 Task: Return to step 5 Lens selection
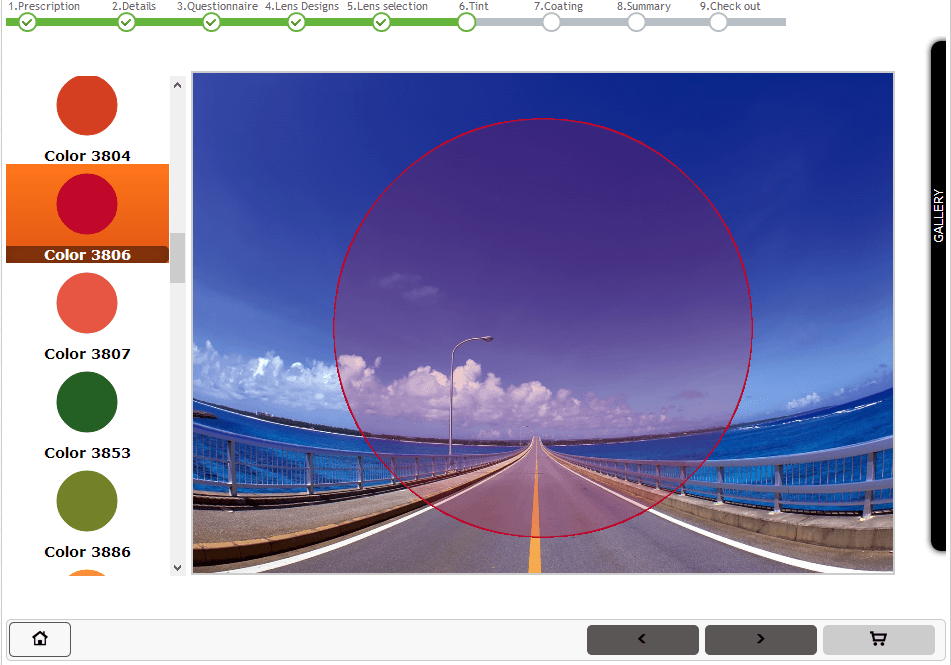click(x=381, y=22)
